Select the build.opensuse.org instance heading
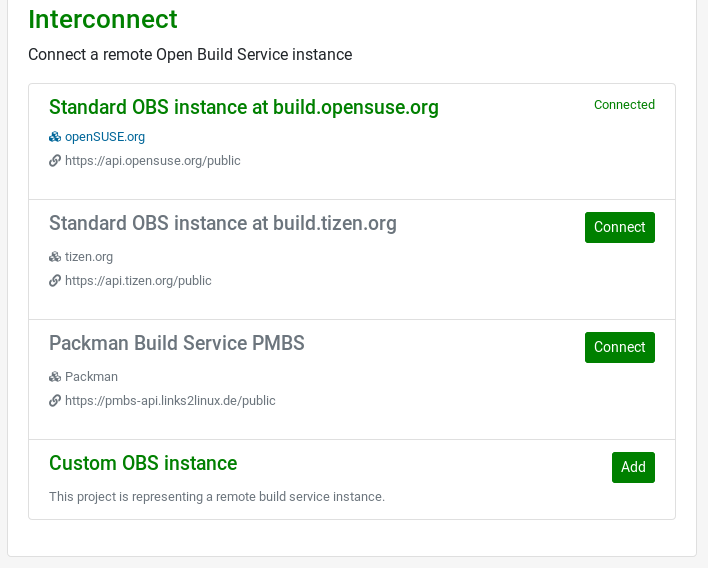708x568 pixels. [243, 107]
